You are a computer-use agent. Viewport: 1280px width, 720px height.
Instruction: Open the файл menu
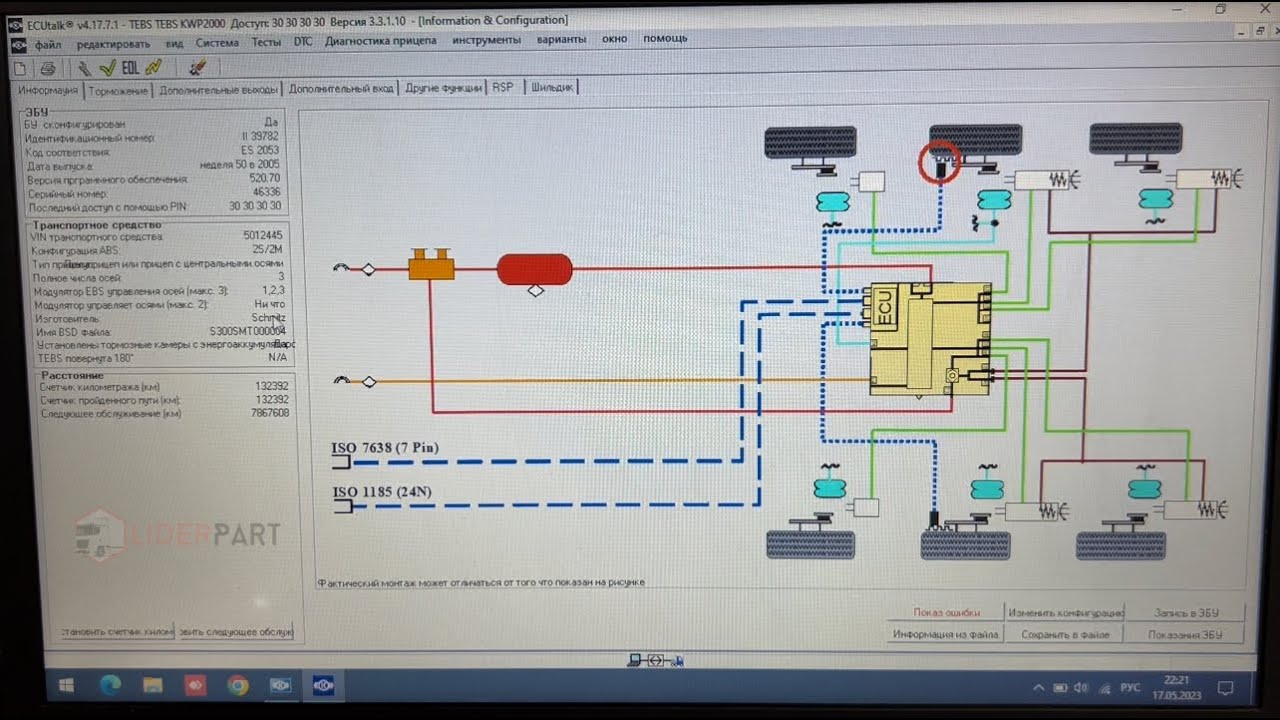[x=48, y=43]
